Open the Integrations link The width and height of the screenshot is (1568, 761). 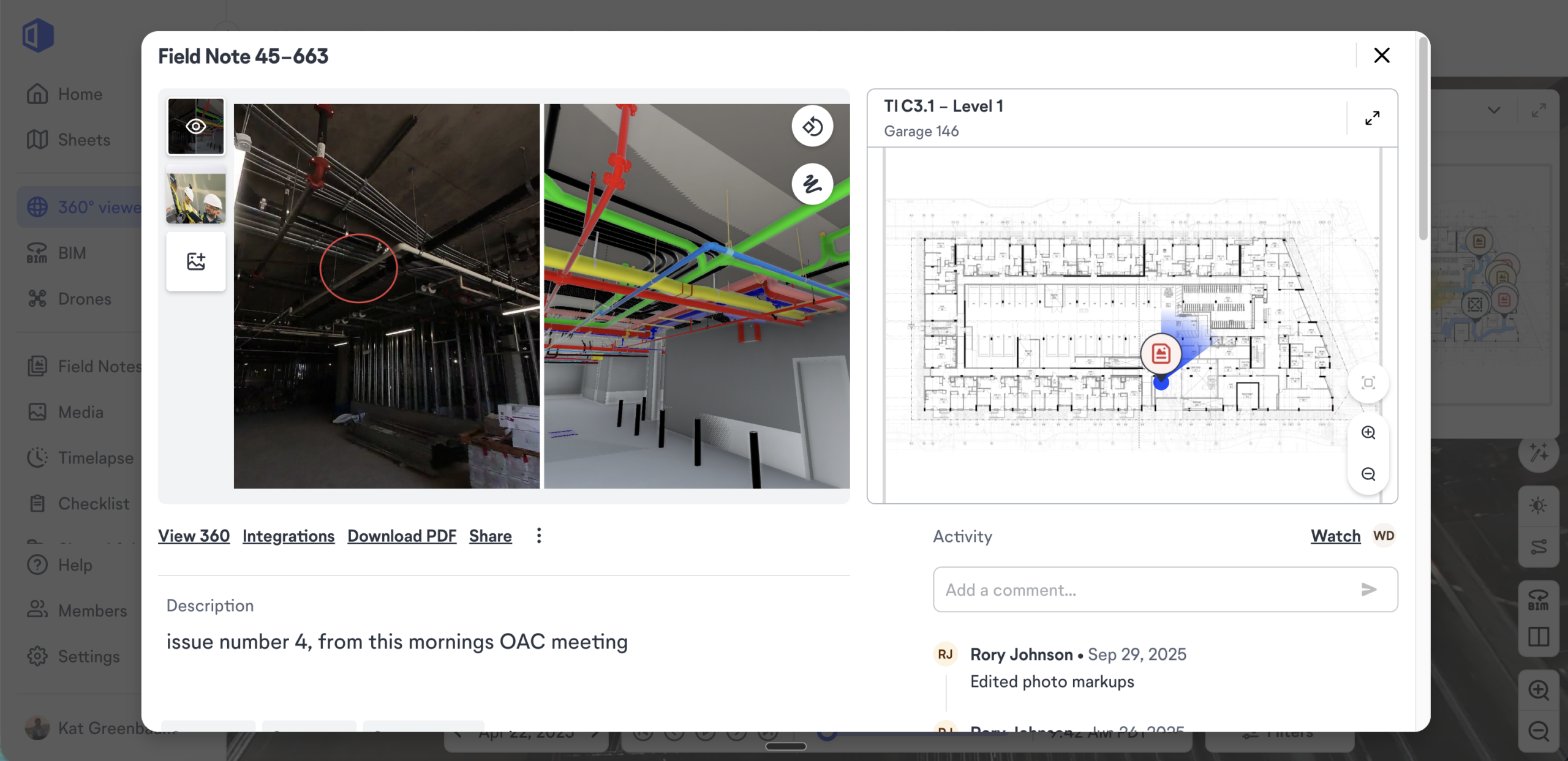tap(288, 536)
